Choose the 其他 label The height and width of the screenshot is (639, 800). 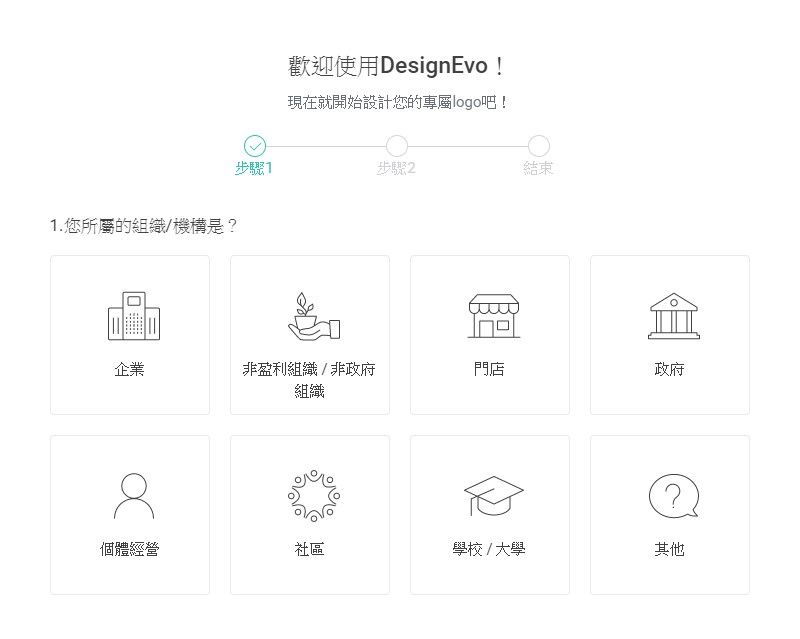[669, 549]
